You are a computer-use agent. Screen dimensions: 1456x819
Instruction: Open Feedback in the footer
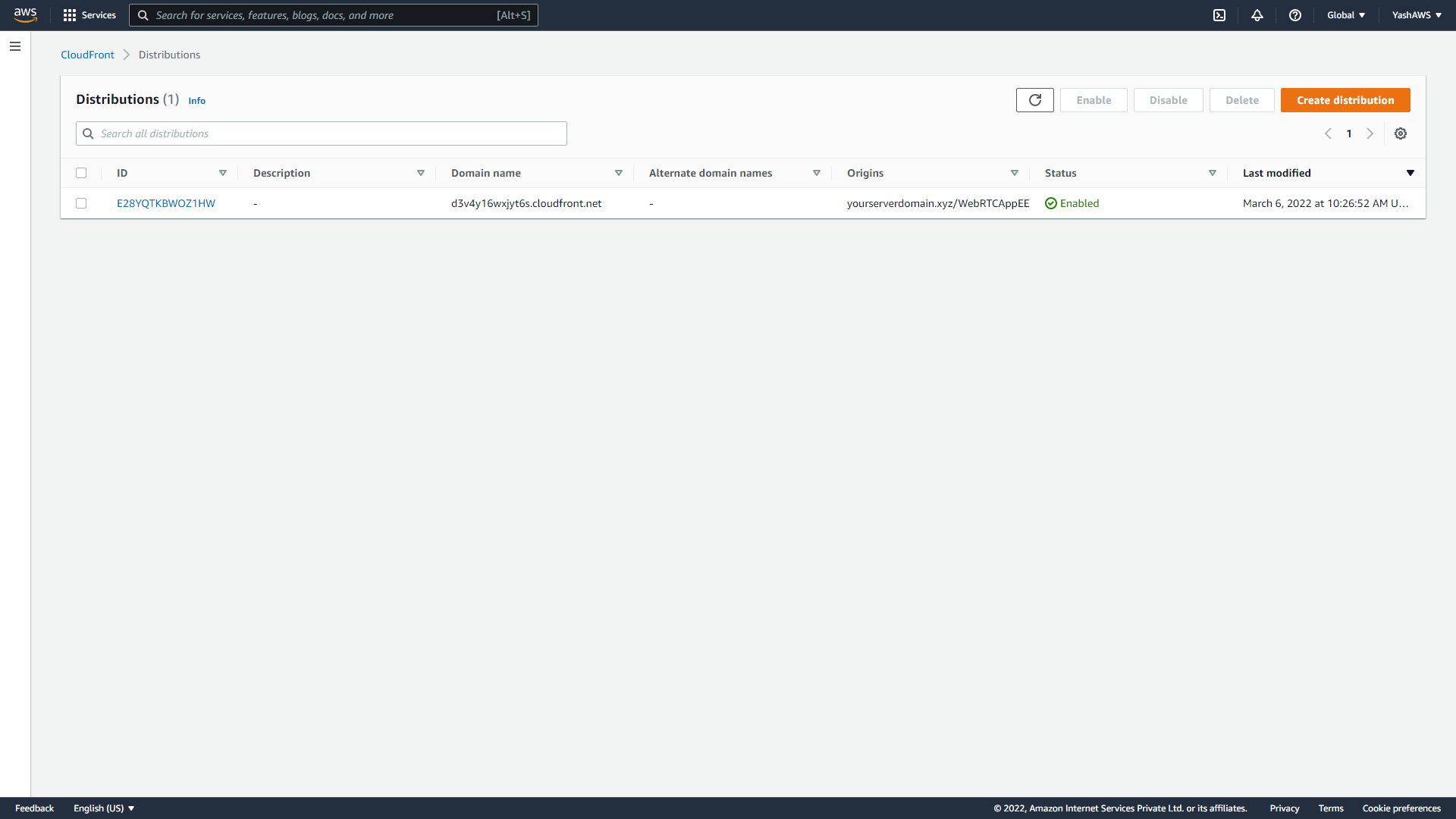(x=34, y=808)
